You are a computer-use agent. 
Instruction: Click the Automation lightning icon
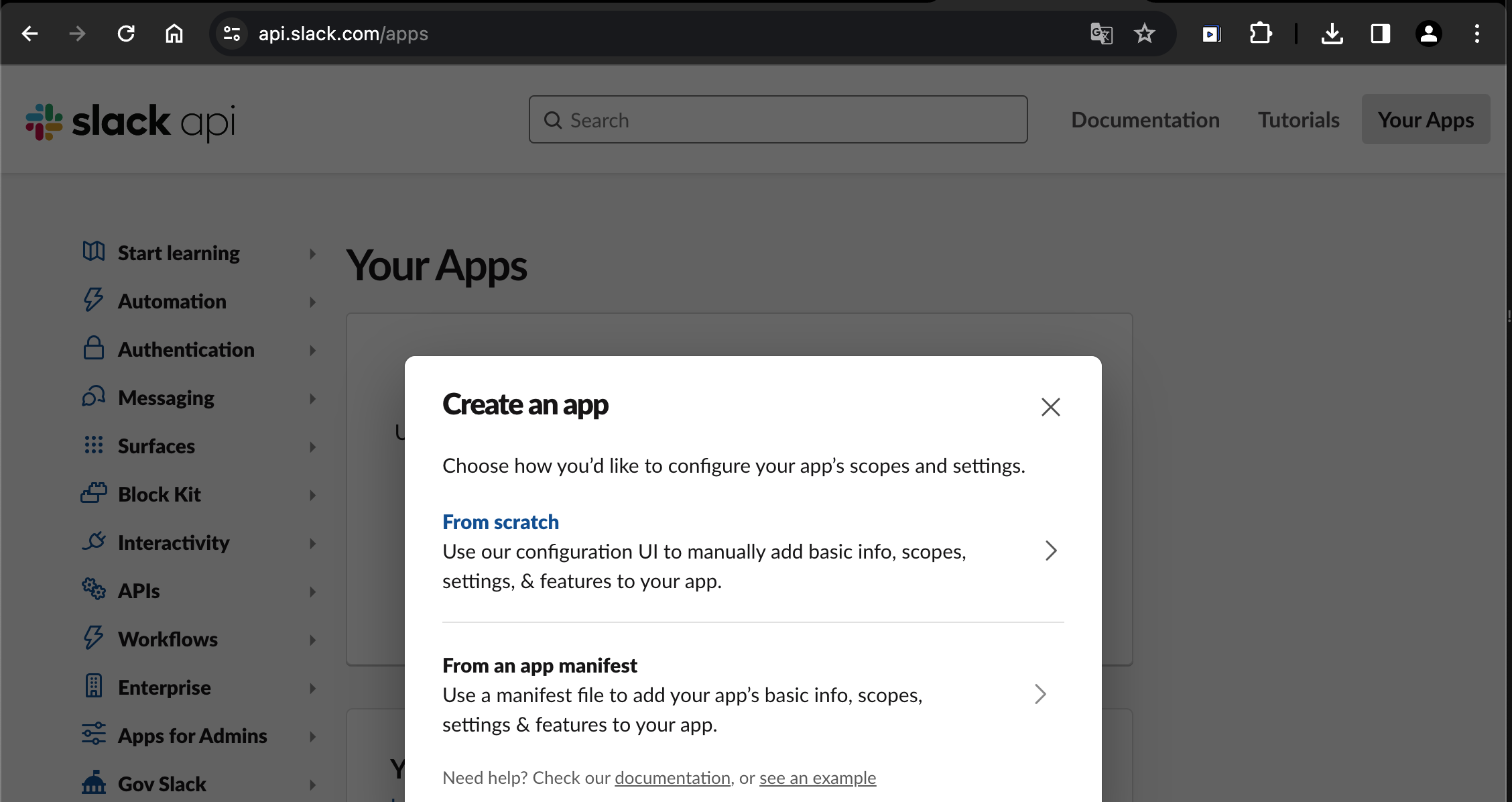click(94, 300)
